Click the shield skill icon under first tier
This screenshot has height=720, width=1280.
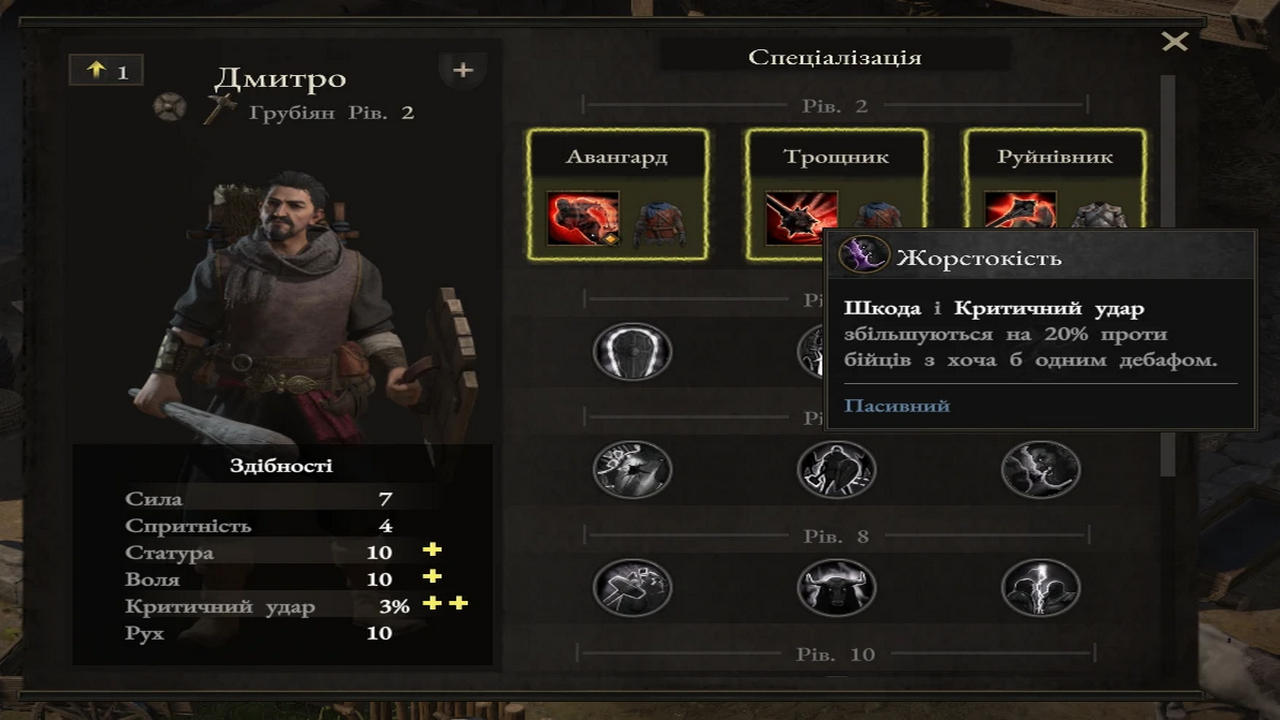point(632,351)
